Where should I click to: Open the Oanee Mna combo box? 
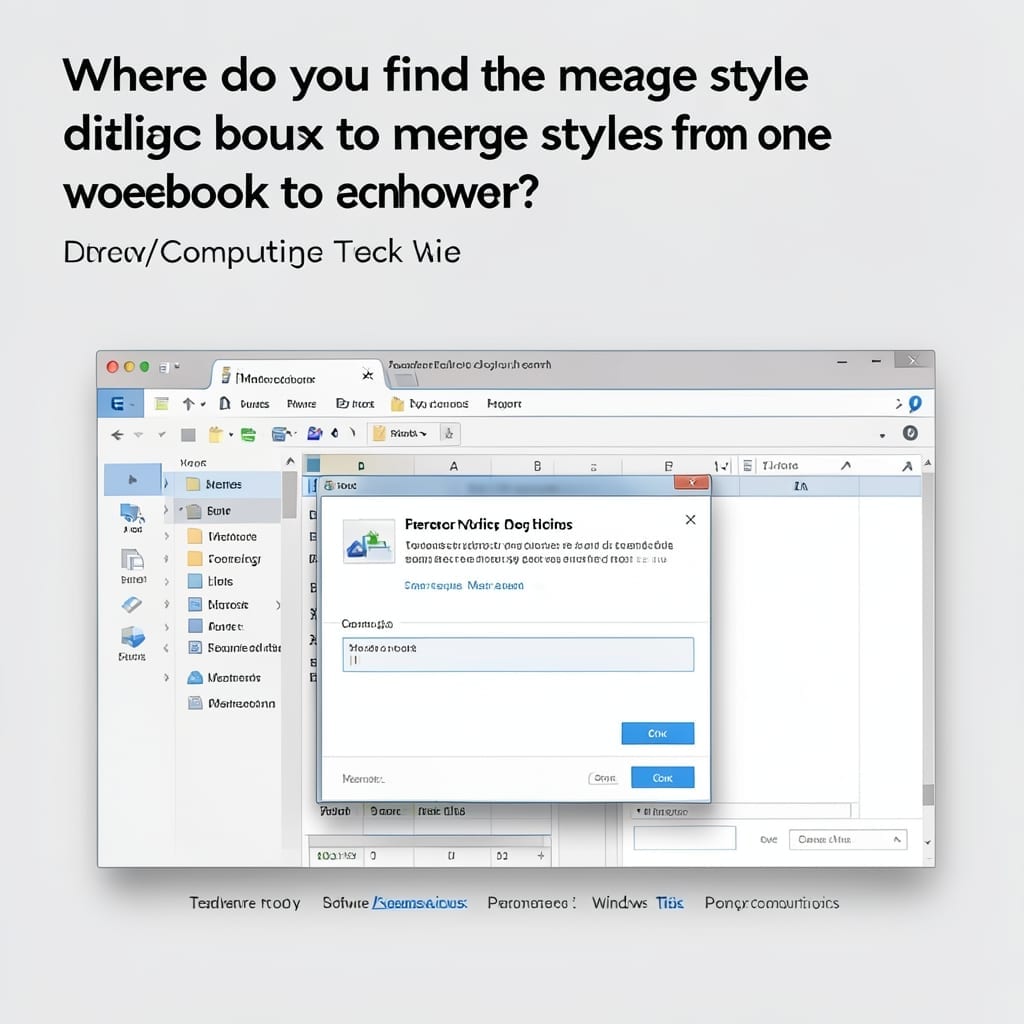point(848,839)
